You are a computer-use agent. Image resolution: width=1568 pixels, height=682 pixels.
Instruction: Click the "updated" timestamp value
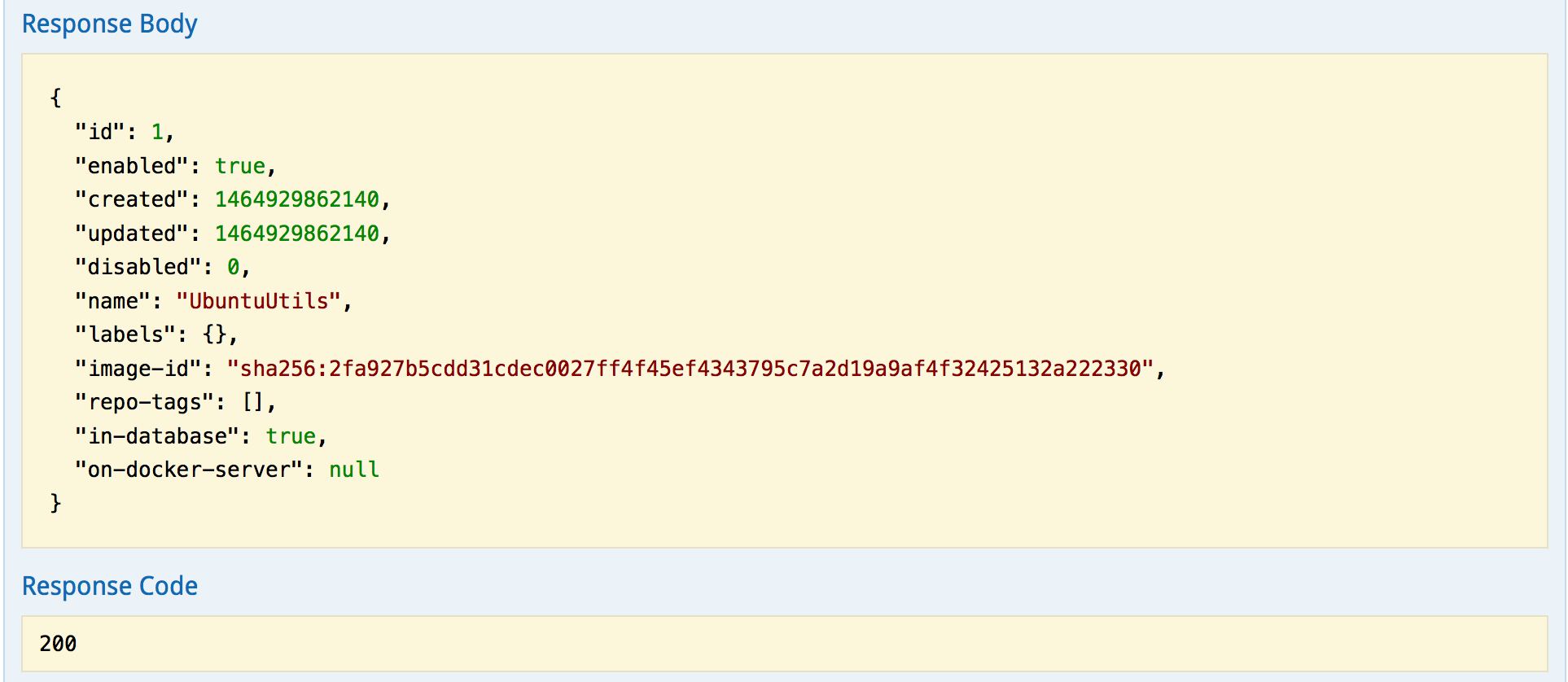[297, 234]
